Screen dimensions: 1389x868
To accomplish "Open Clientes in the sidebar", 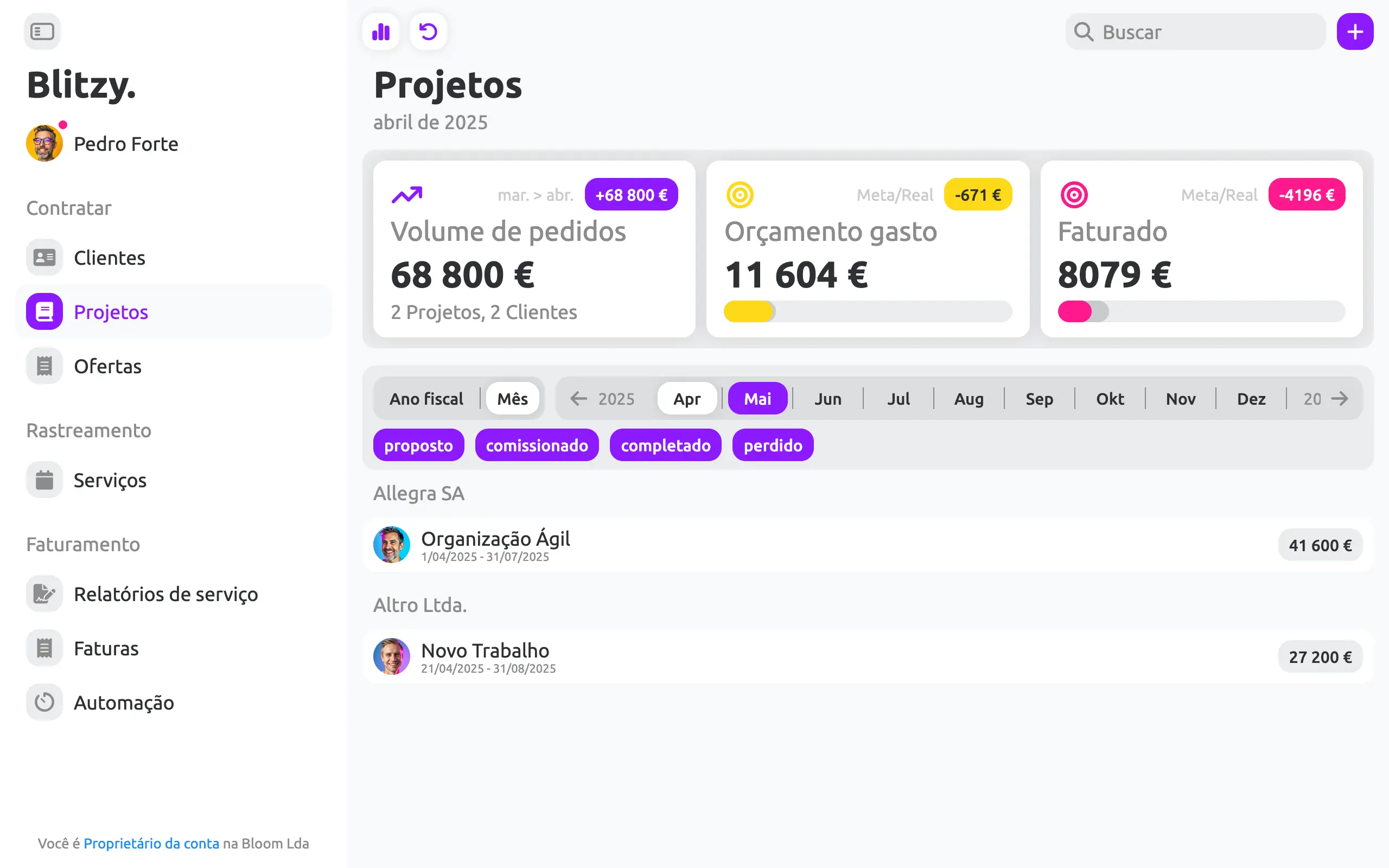I will (x=173, y=257).
